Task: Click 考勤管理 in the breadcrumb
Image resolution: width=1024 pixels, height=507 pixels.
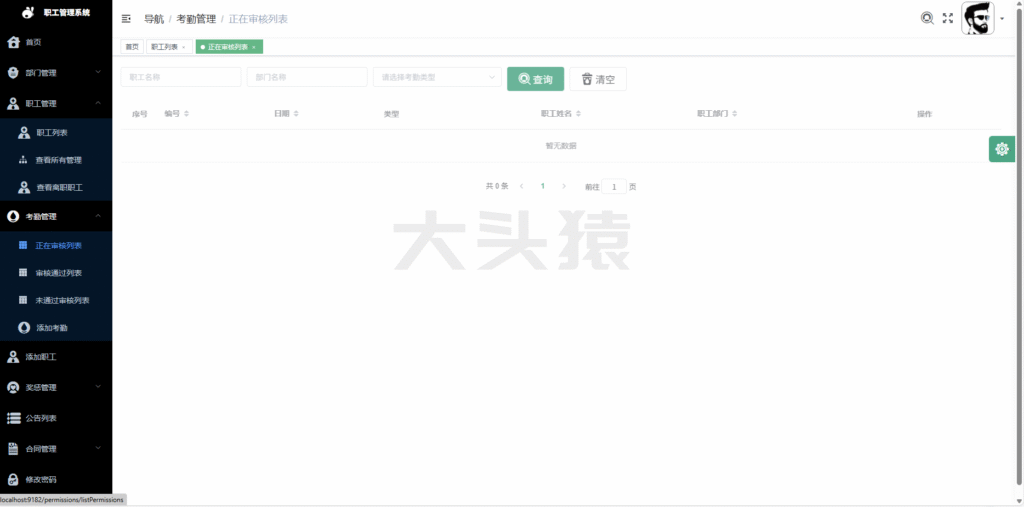Action: pyautogui.click(x=196, y=19)
